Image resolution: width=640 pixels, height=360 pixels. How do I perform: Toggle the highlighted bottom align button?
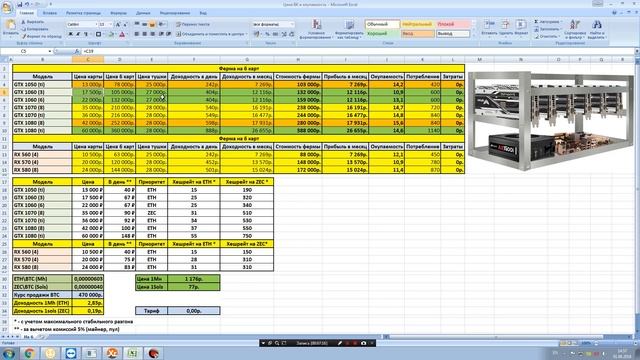(152, 24)
